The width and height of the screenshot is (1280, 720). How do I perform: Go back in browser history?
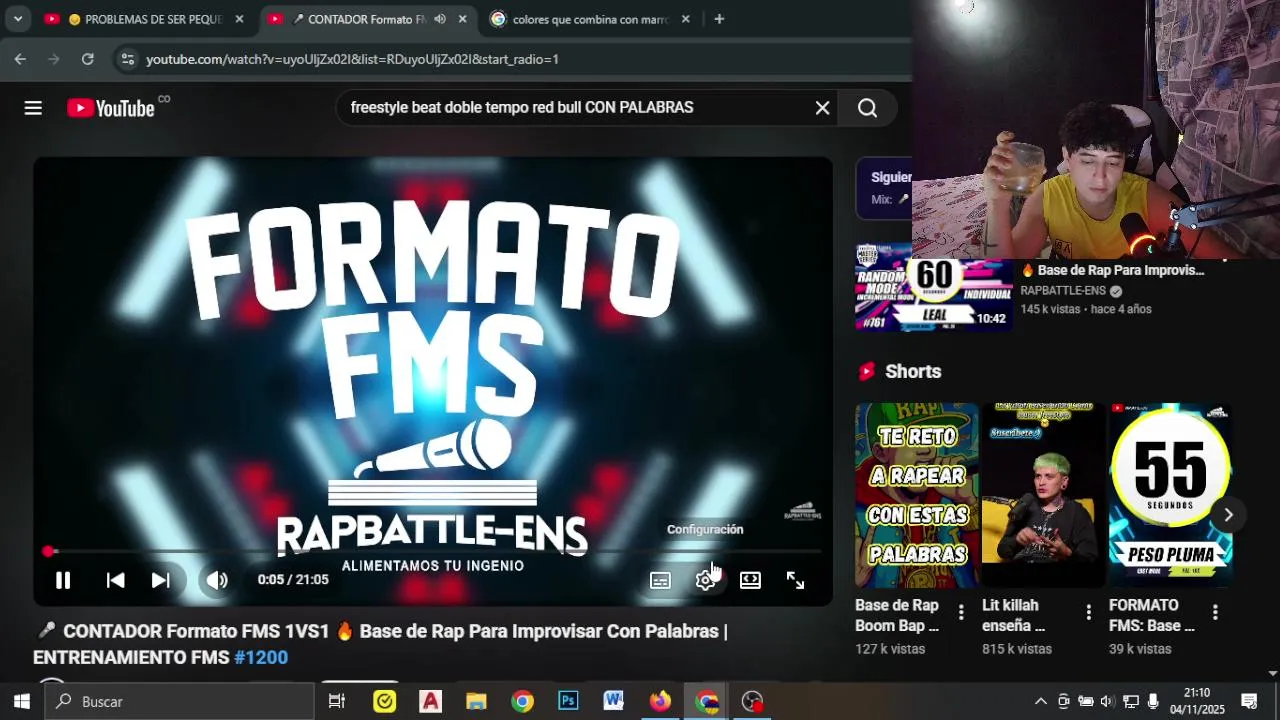tap(20, 59)
